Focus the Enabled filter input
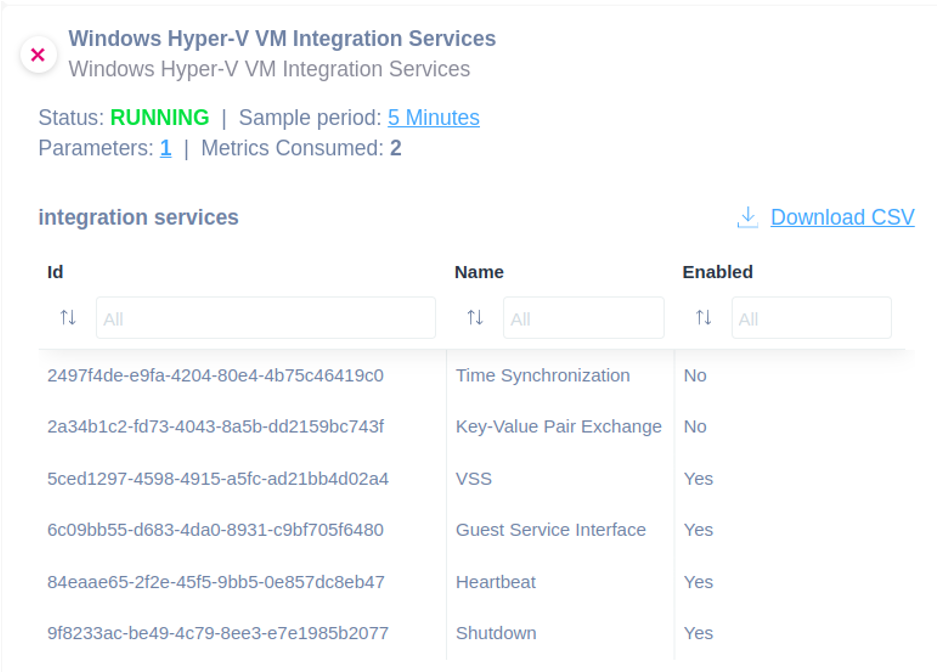Image resolution: width=938 pixels, height=672 pixels. click(811, 318)
